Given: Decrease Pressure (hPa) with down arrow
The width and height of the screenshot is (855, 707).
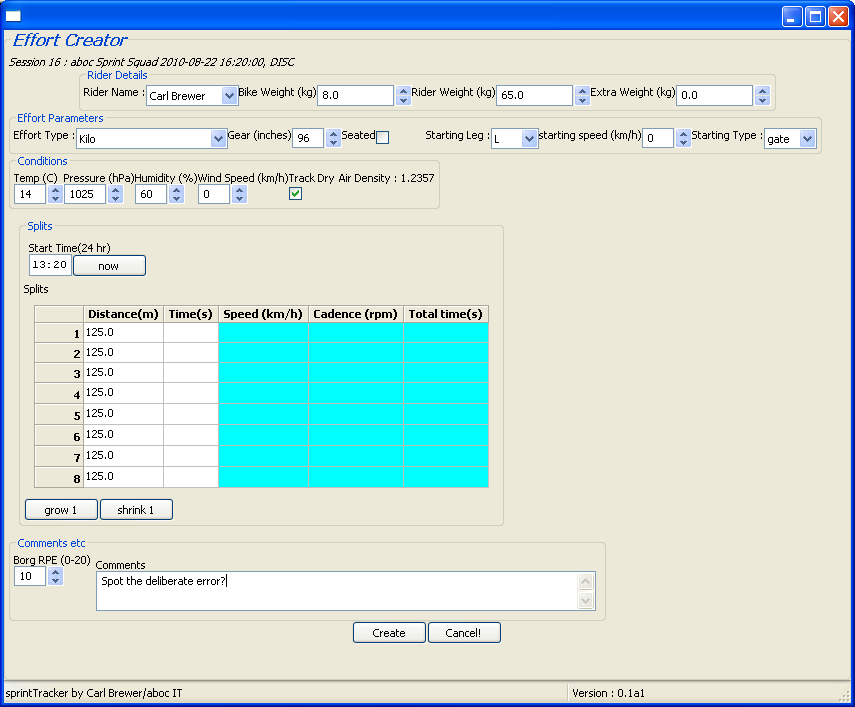Looking at the screenshot, I should pyautogui.click(x=115, y=199).
